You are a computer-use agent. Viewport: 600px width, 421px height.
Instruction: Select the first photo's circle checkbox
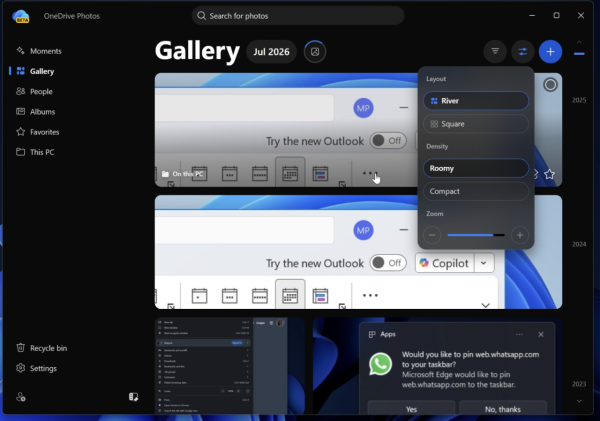550,85
